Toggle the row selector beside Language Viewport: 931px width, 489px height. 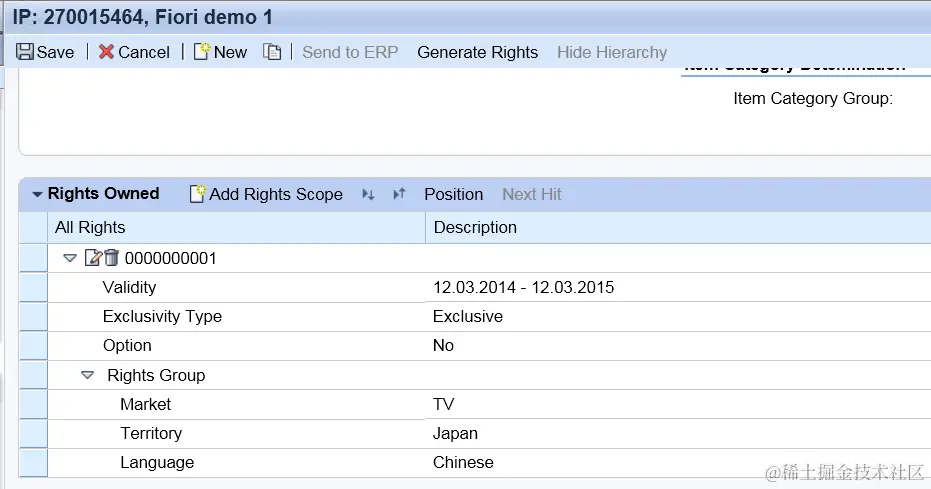[x=33, y=462]
